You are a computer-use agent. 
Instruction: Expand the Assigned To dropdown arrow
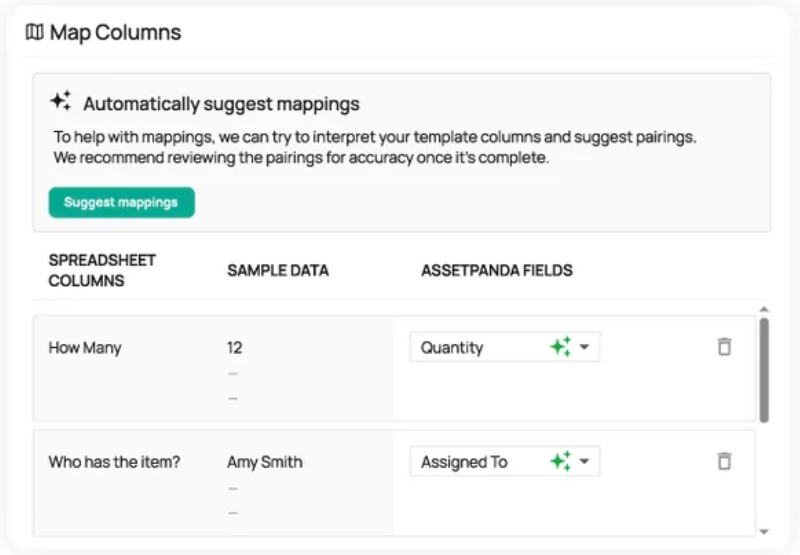point(585,461)
